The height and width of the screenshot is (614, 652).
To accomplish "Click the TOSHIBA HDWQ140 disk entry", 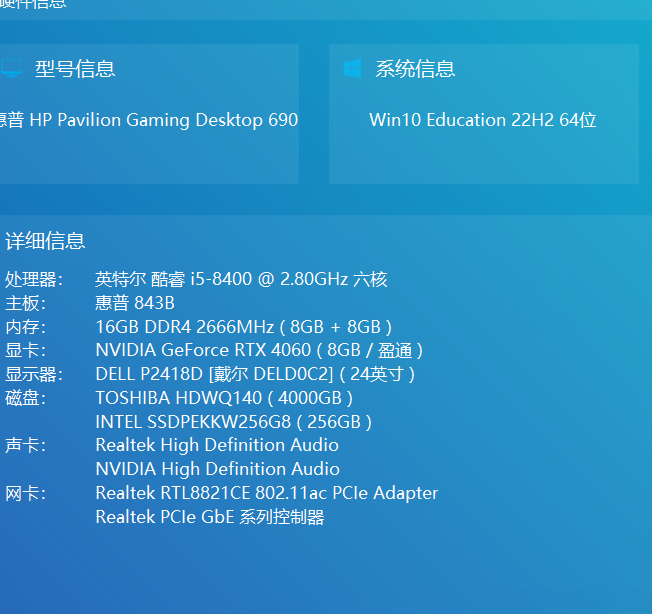I will [224, 398].
